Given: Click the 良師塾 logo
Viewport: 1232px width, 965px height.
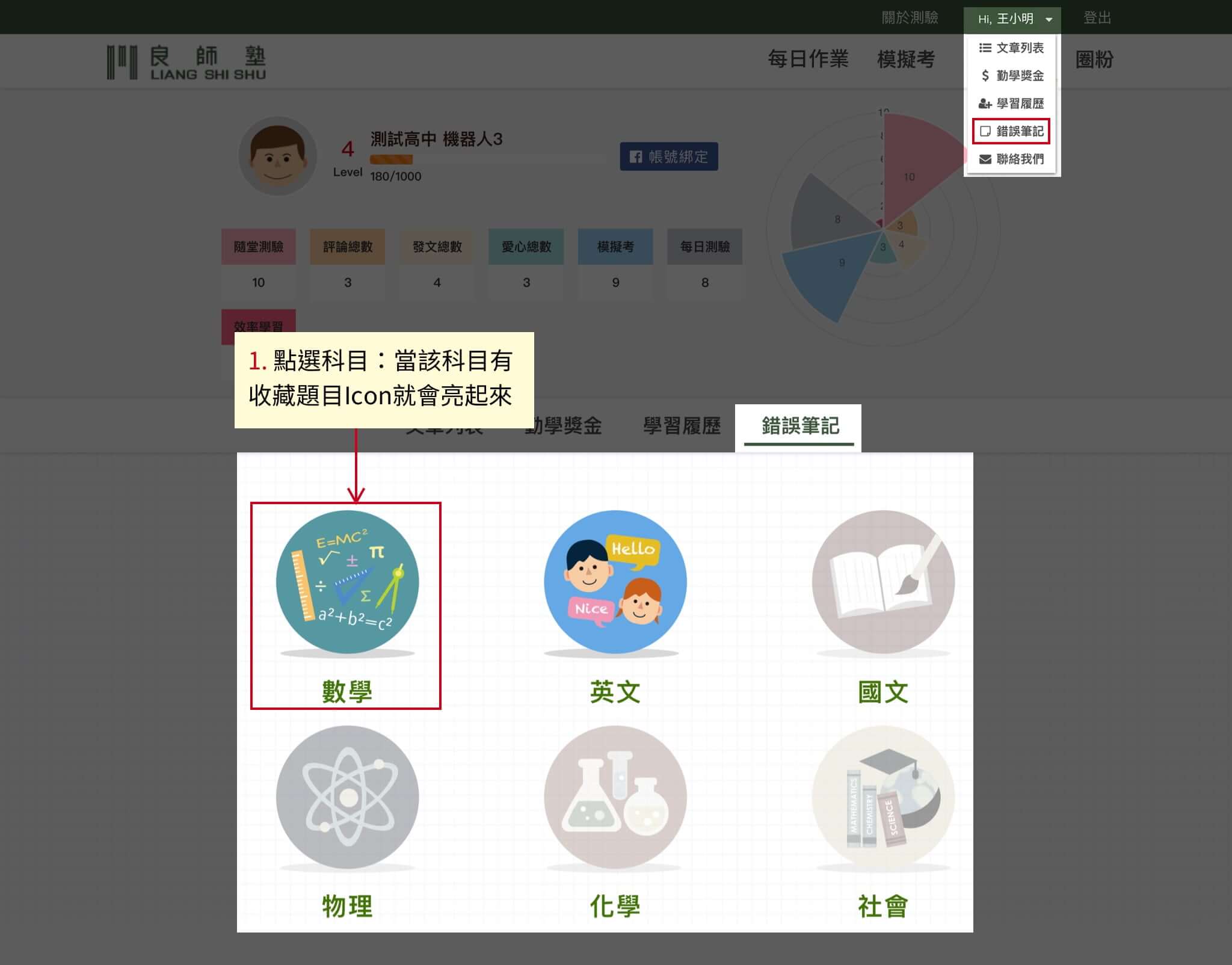Looking at the screenshot, I should pos(186,62).
